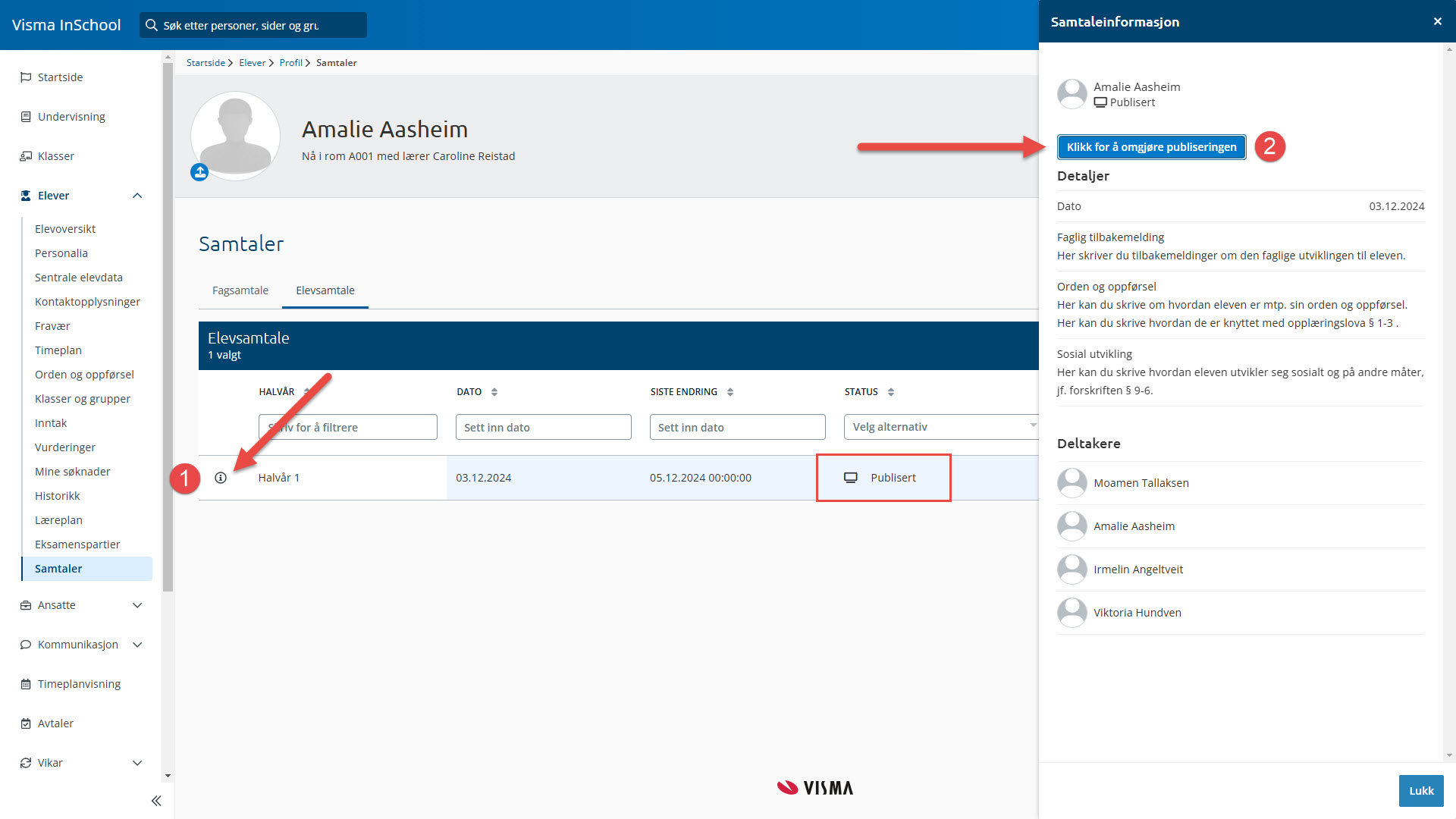Click the Dato filter date field
The width and height of the screenshot is (1456, 819).
pyautogui.click(x=543, y=427)
